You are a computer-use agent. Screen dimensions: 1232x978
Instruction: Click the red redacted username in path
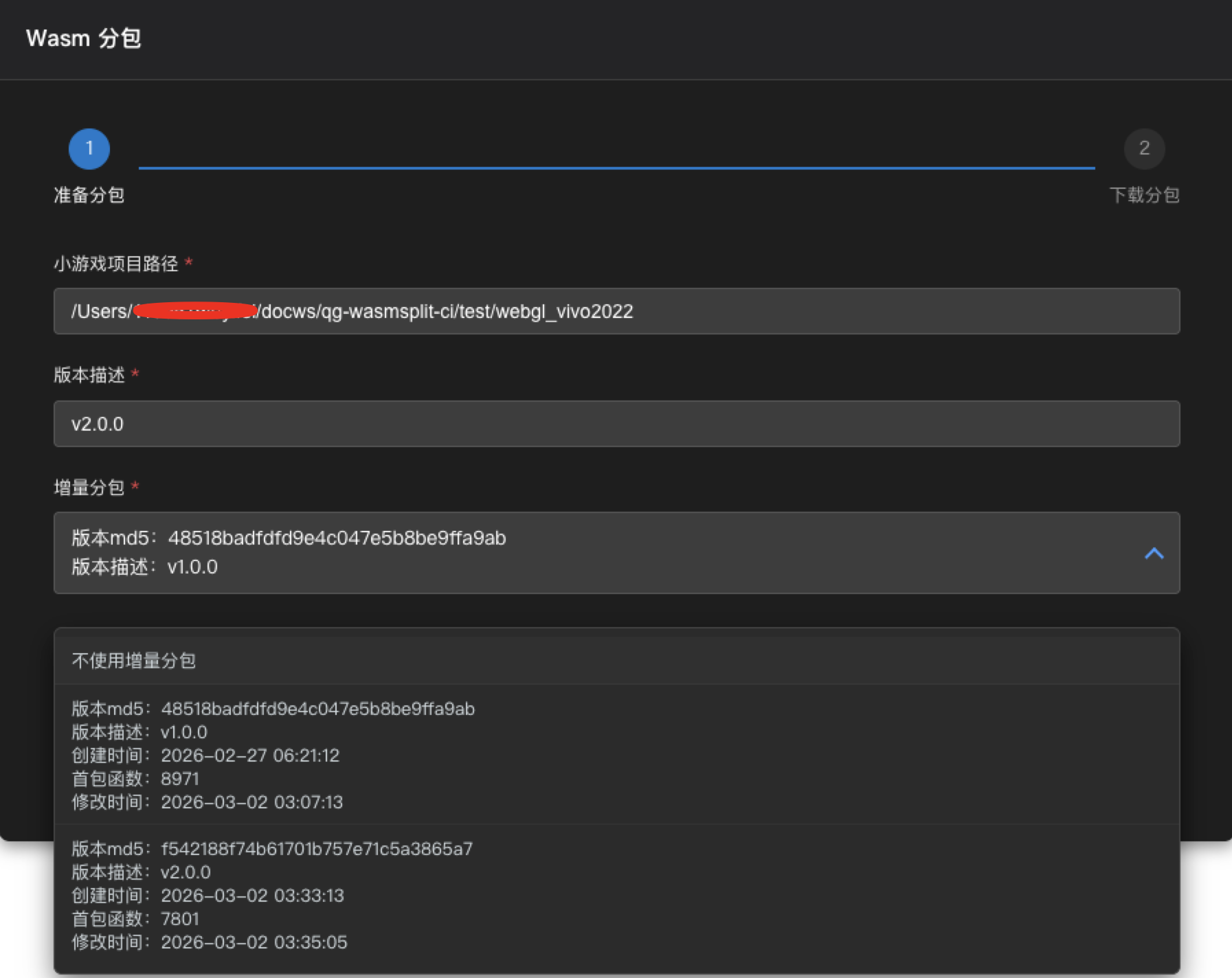[196, 311]
